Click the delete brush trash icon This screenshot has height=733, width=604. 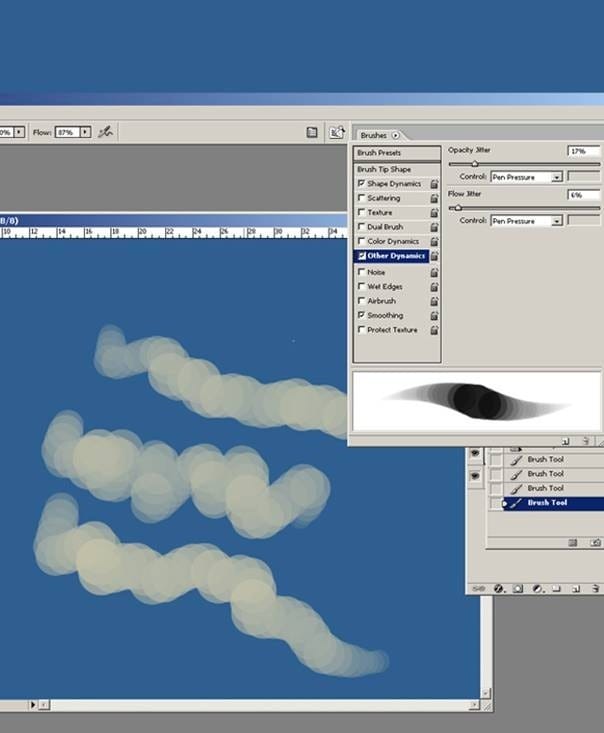pyautogui.click(x=587, y=440)
